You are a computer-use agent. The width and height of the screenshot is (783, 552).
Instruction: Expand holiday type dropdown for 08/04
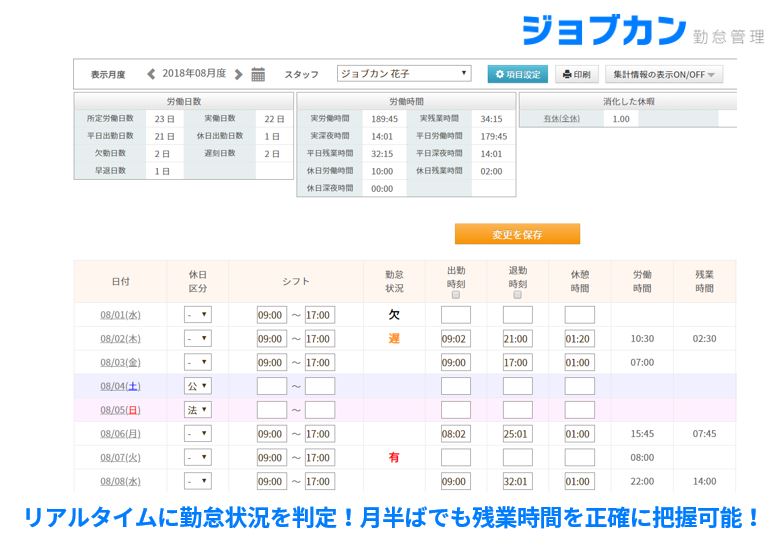click(197, 386)
